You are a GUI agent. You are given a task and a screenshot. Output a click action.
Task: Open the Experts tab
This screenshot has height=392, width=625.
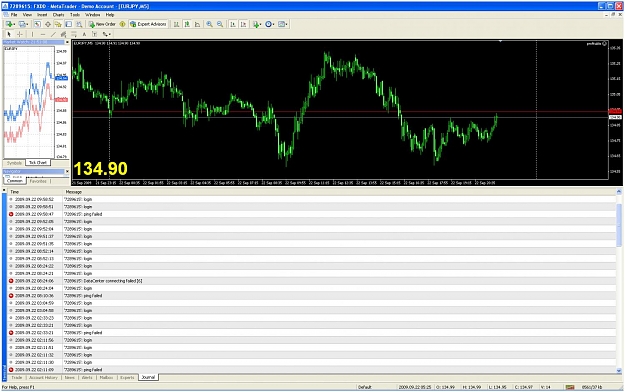[x=127, y=377]
